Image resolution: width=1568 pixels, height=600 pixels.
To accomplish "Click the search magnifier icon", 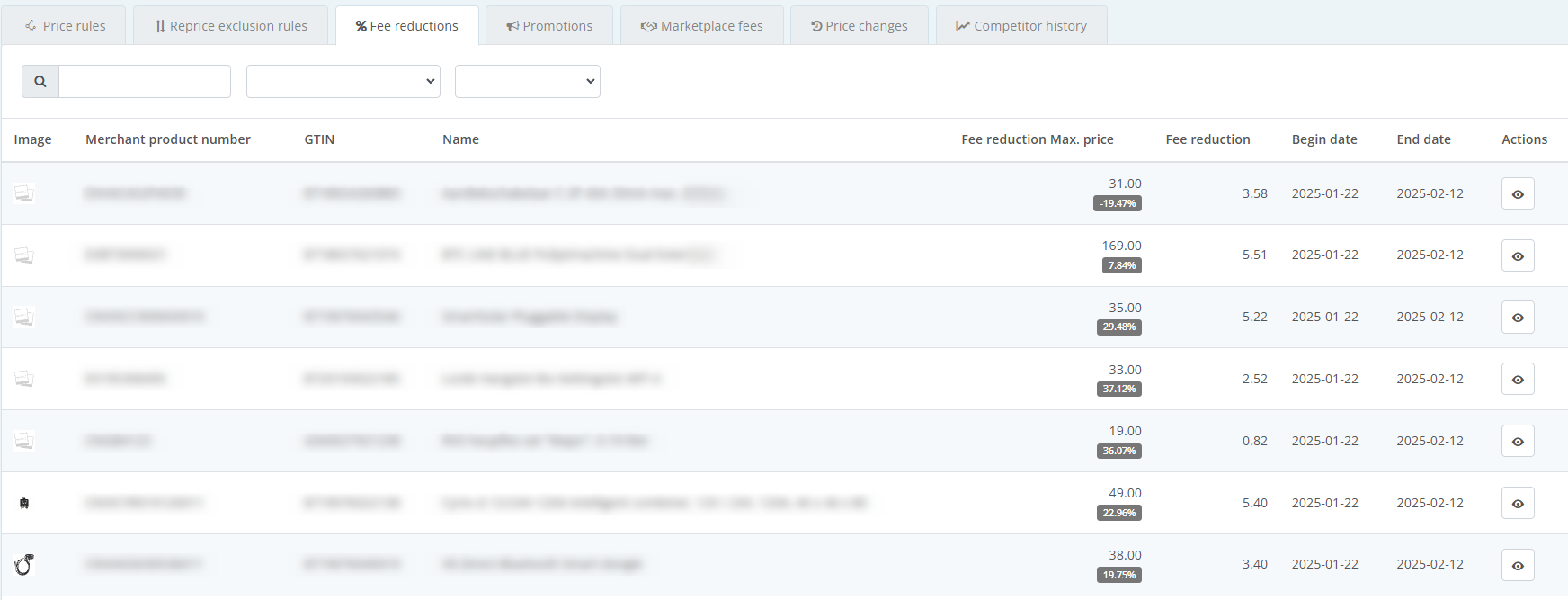I will point(40,81).
